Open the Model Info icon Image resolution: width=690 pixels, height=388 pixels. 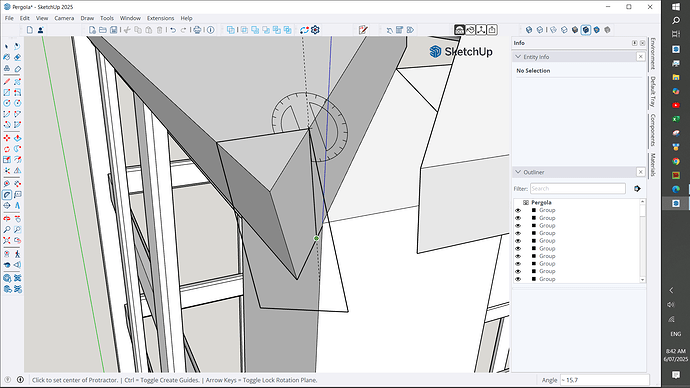tap(211, 30)
